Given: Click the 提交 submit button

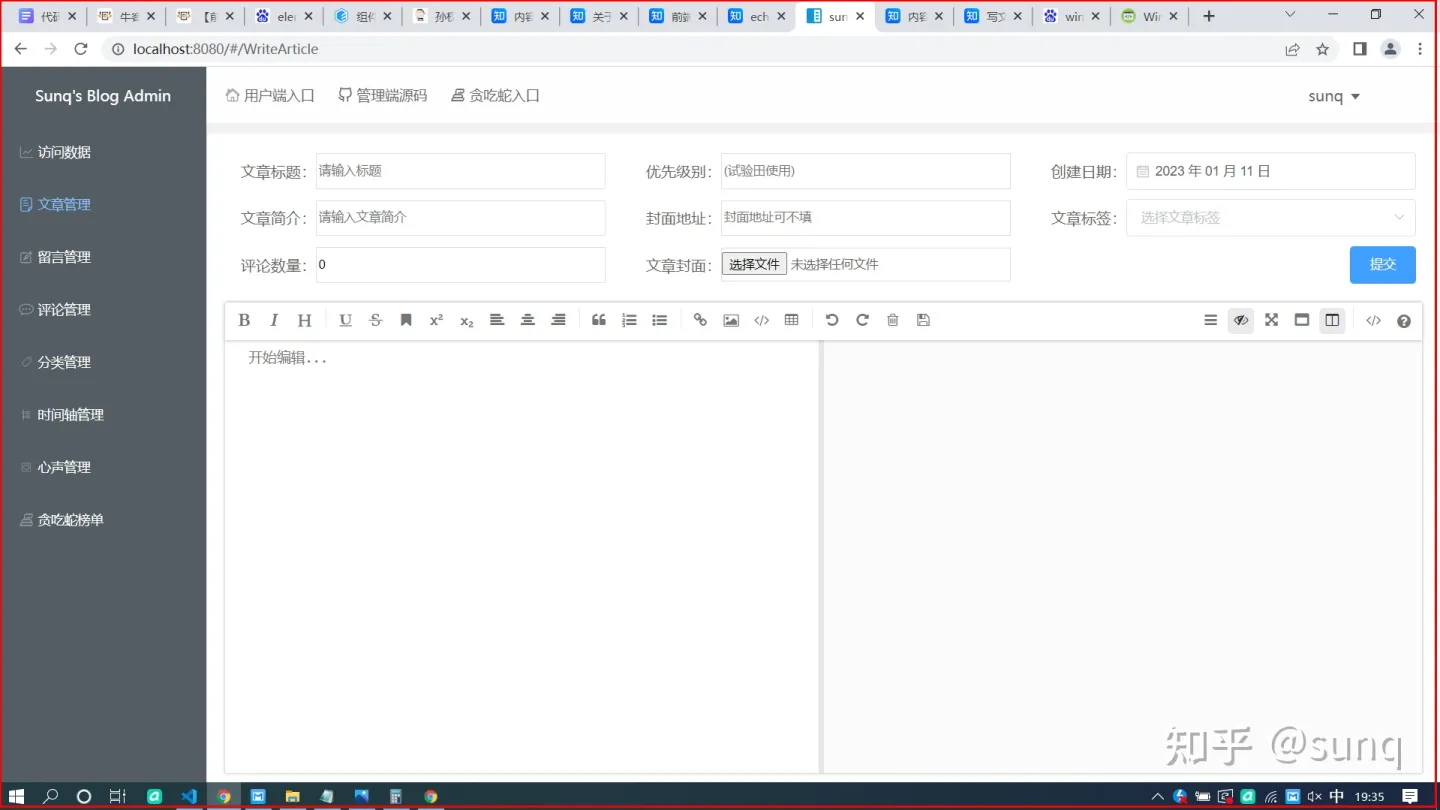Looking at the screenshot, I should [1382, 264].
